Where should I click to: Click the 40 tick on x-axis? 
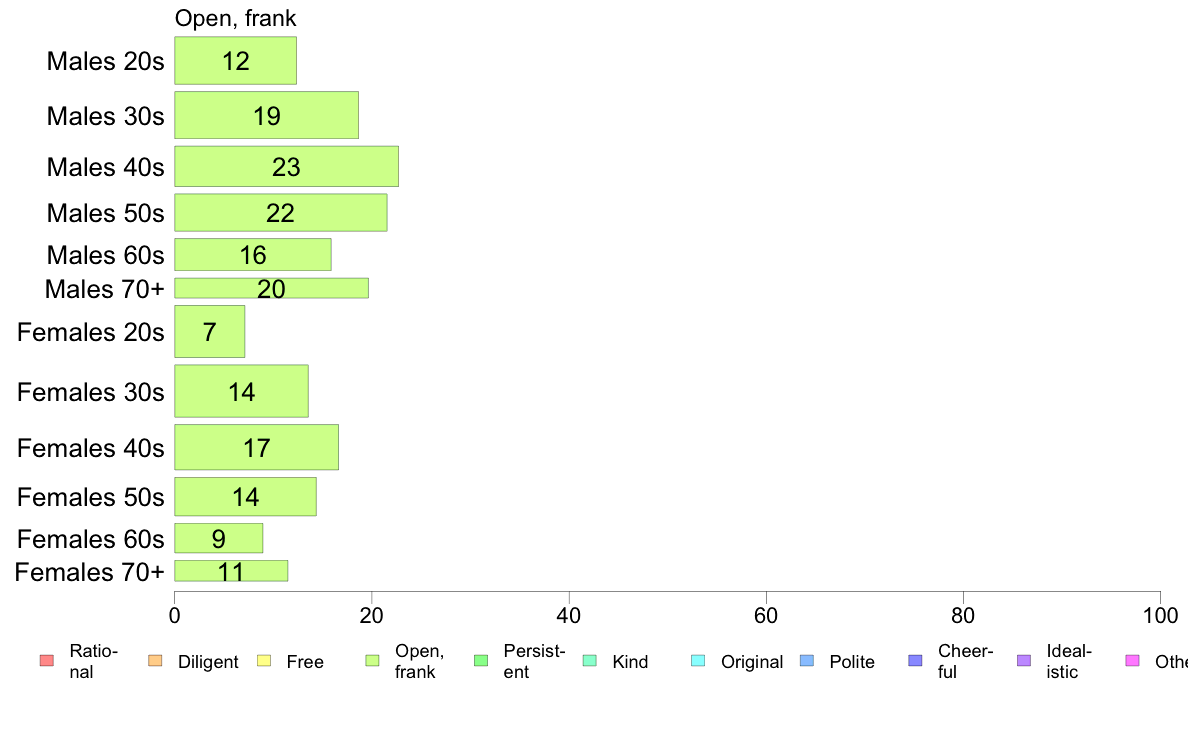coord(569,615)
